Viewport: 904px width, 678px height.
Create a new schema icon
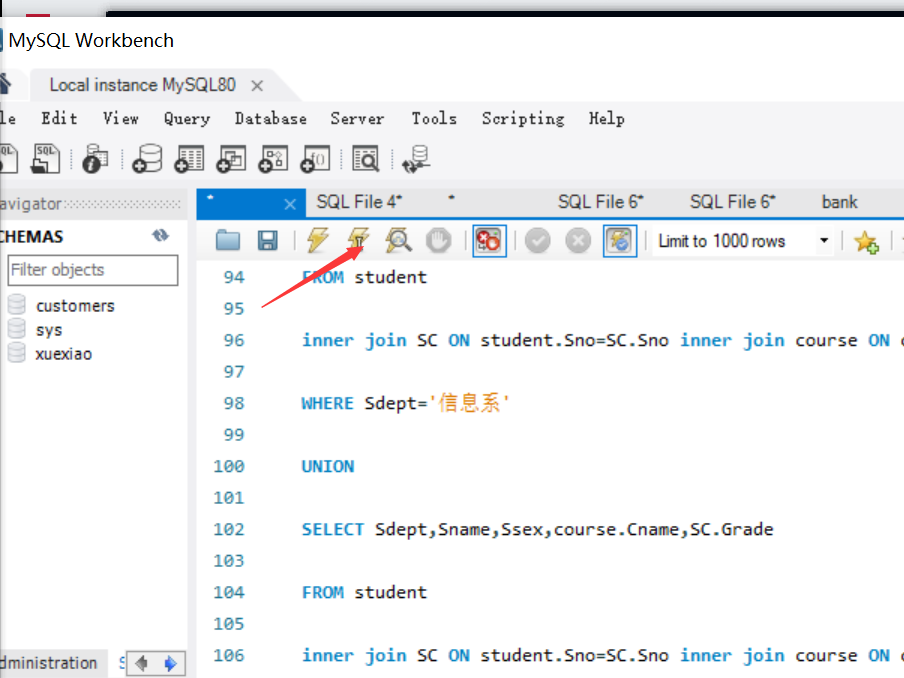(x=148, y=159)
